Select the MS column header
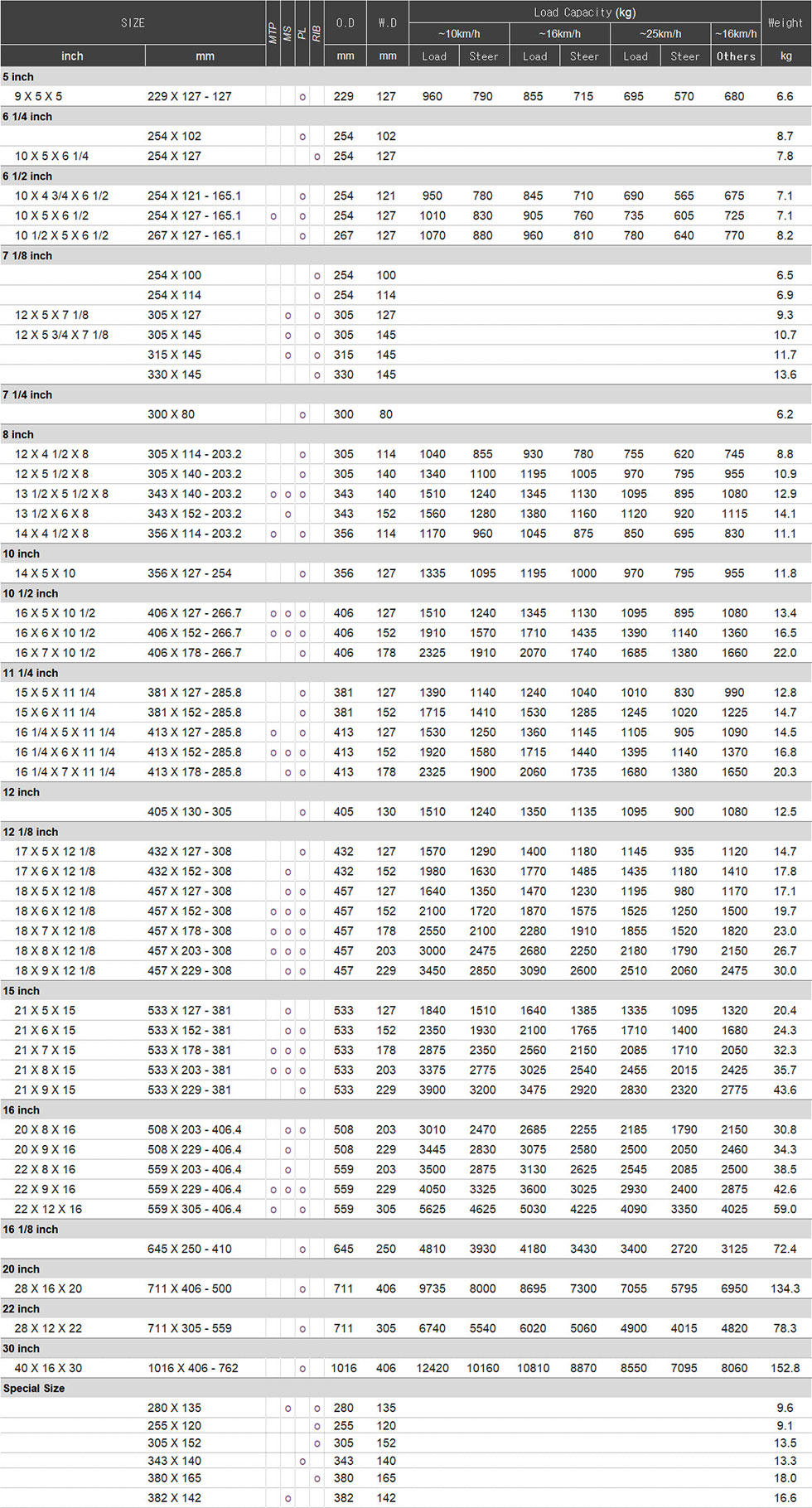 tap(288, 33)
